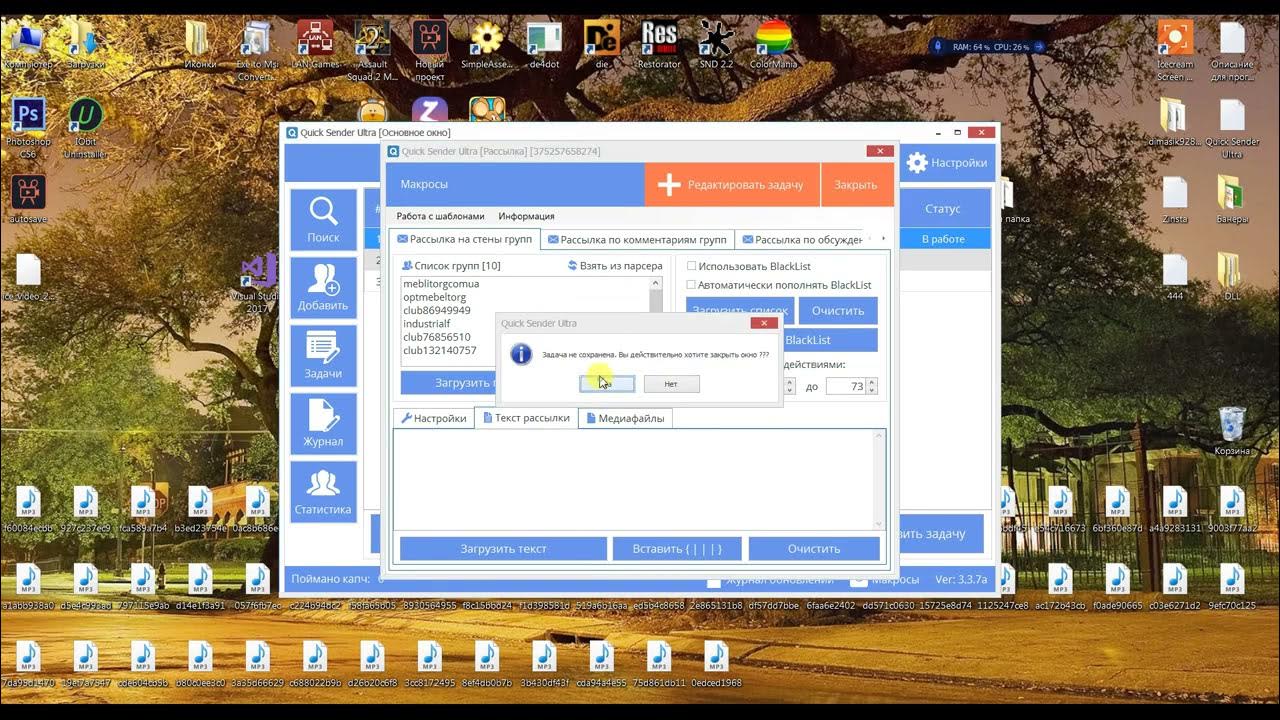Open the LAN Games desktop shortcut
1280x720 pixels.
pos(315,44)
